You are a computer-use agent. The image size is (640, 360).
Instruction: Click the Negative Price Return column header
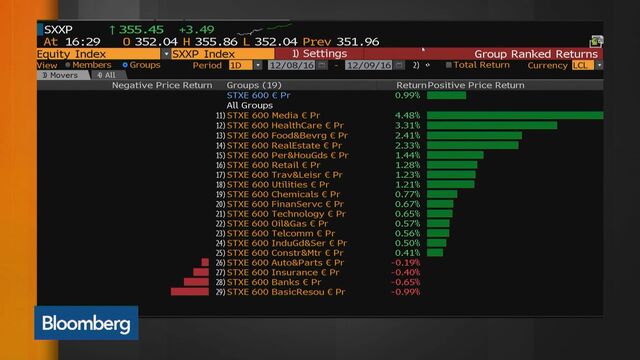tap(162, 85)
